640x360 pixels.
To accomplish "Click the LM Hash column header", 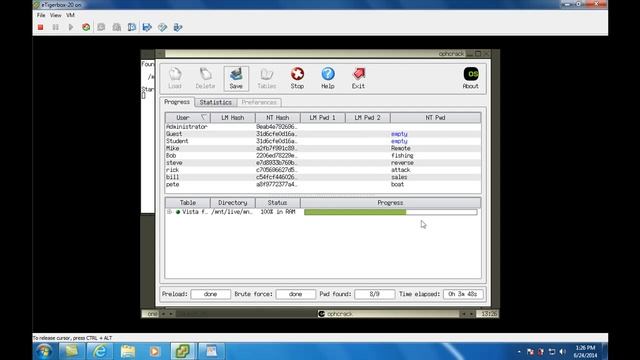I will click(x=233, y=118).
